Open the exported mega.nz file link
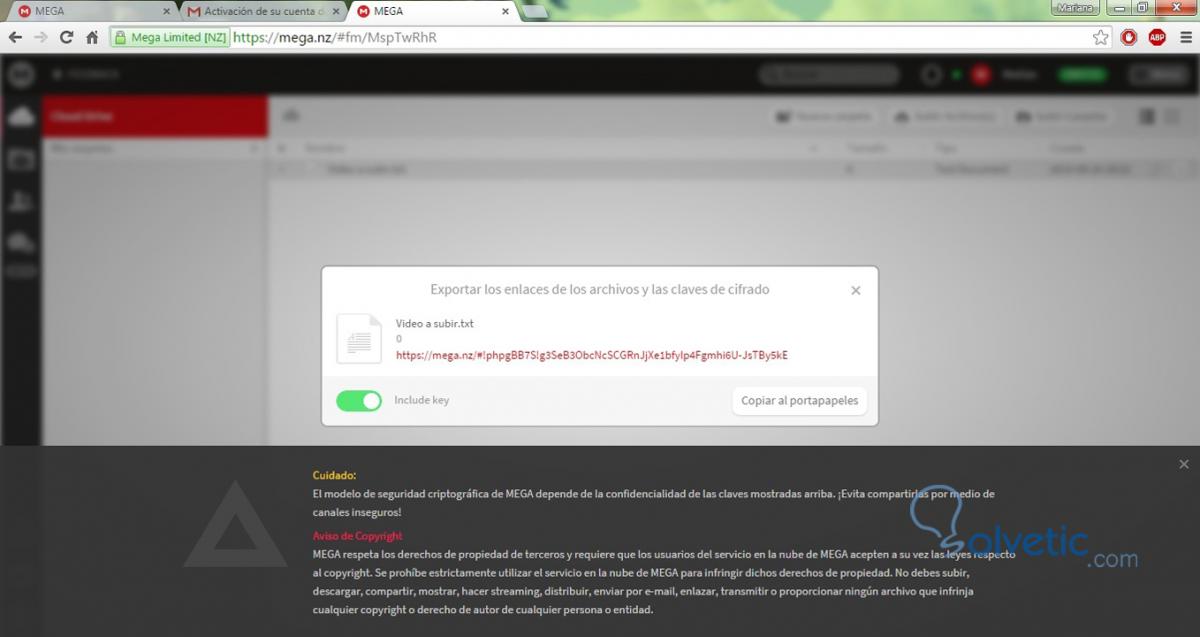 (592, 354)
